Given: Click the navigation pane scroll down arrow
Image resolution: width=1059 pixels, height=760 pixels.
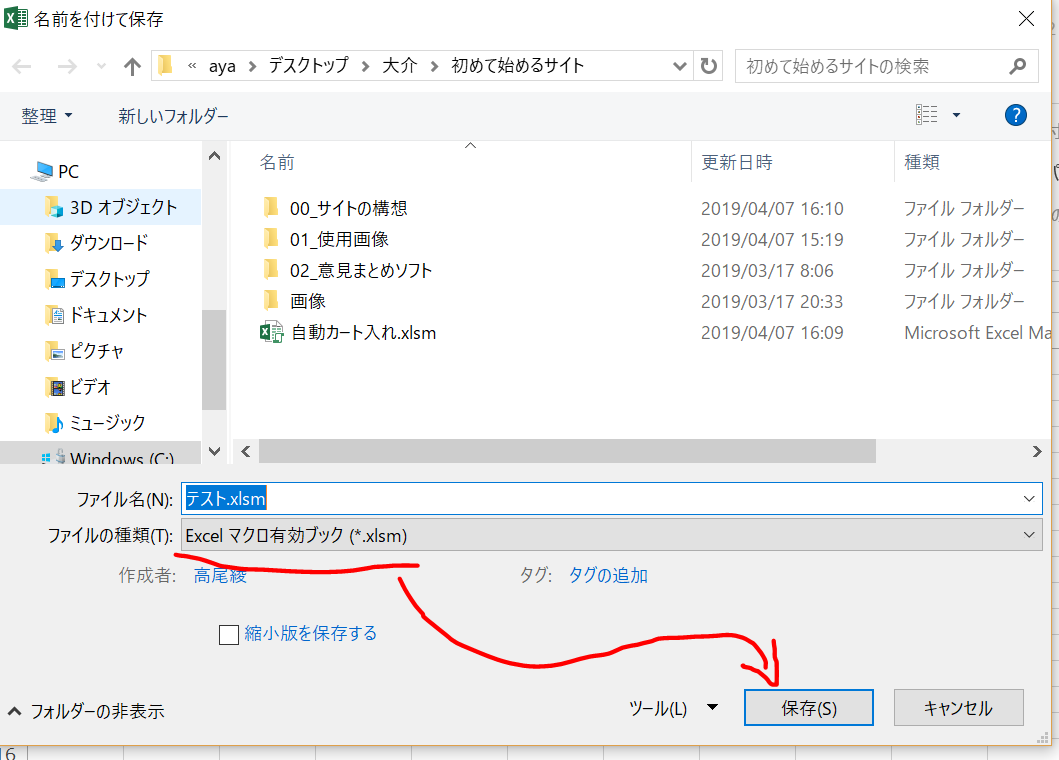Looking at the screenshot, I should (x=215, y=451).
